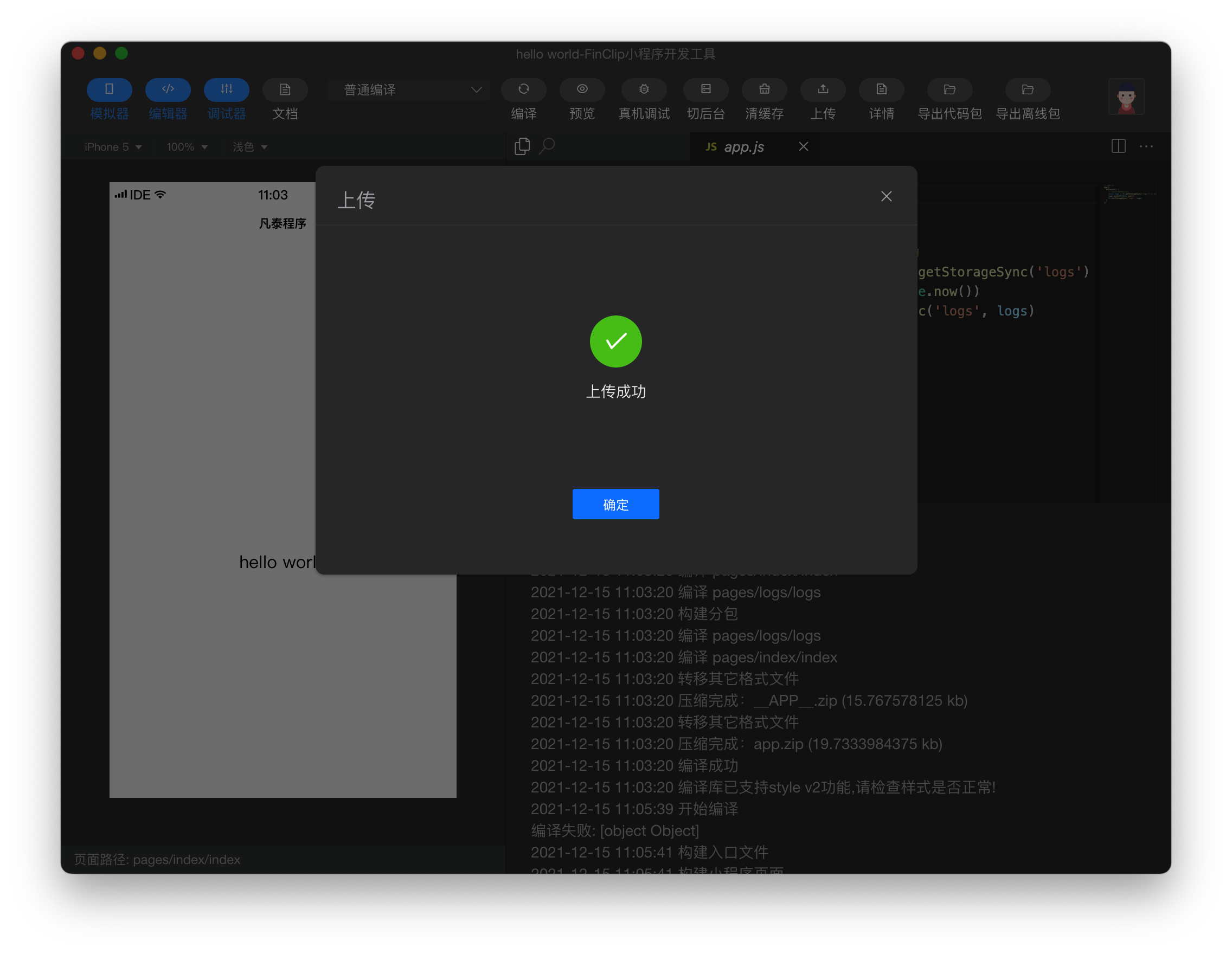Close the 上传 dialog with X
This screenshot has width=1232, height=954.
click(886, 196)
